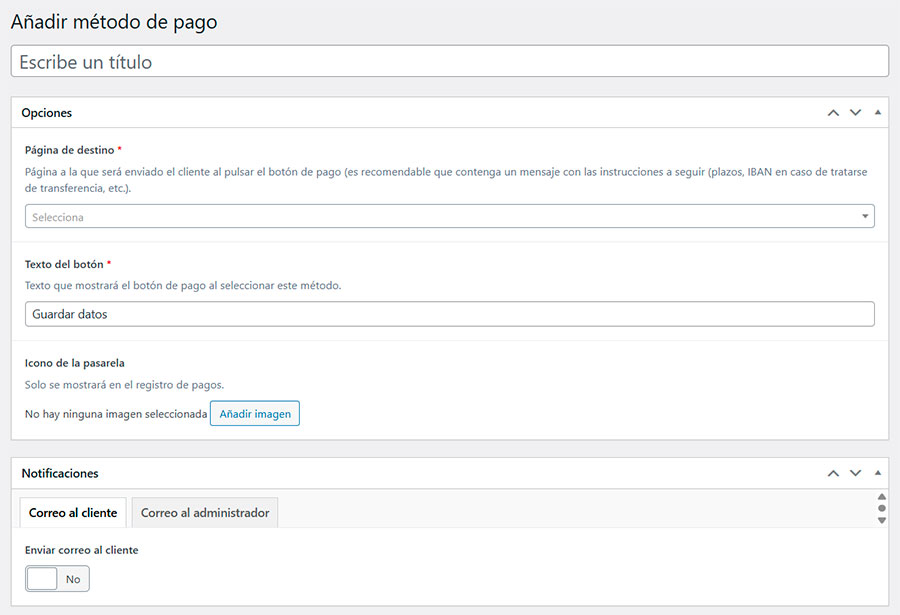Move the Opciones panel down
The image size is (900, 615).
pyautogui.click(x=855, y=113)
